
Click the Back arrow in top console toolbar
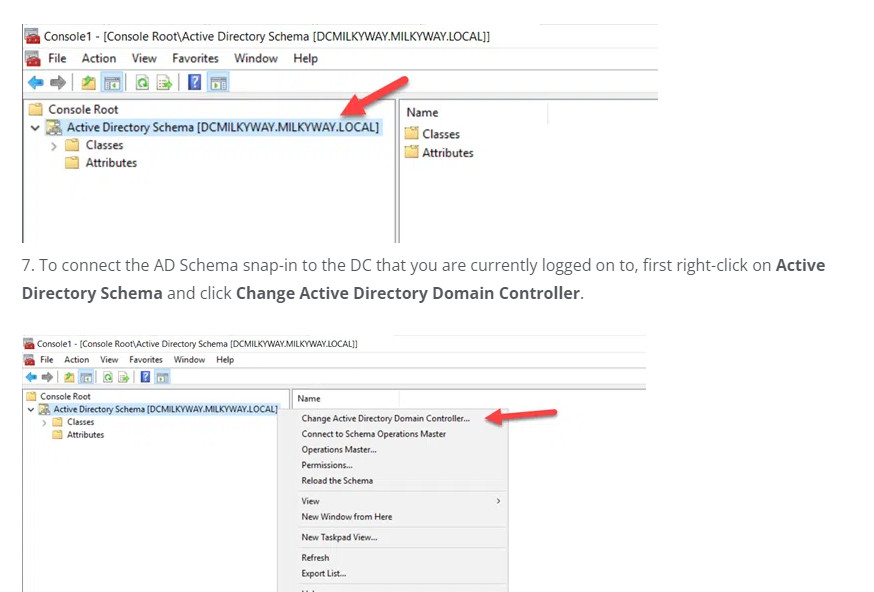coord(35,83)
